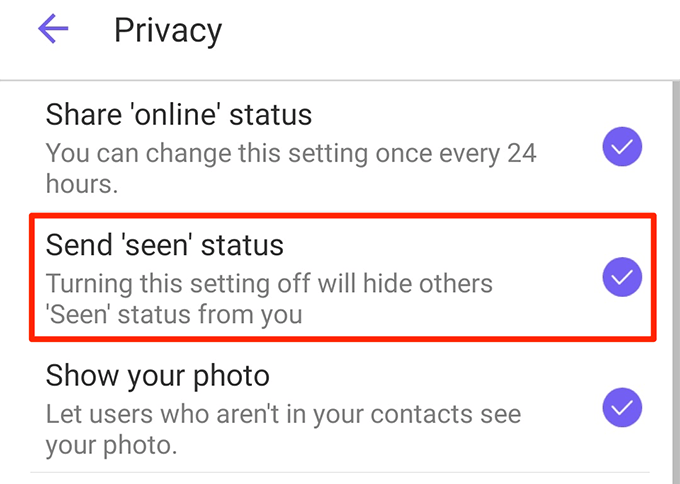Uncheck the Share 'online' status checkmark

click(x=622, y=149)
